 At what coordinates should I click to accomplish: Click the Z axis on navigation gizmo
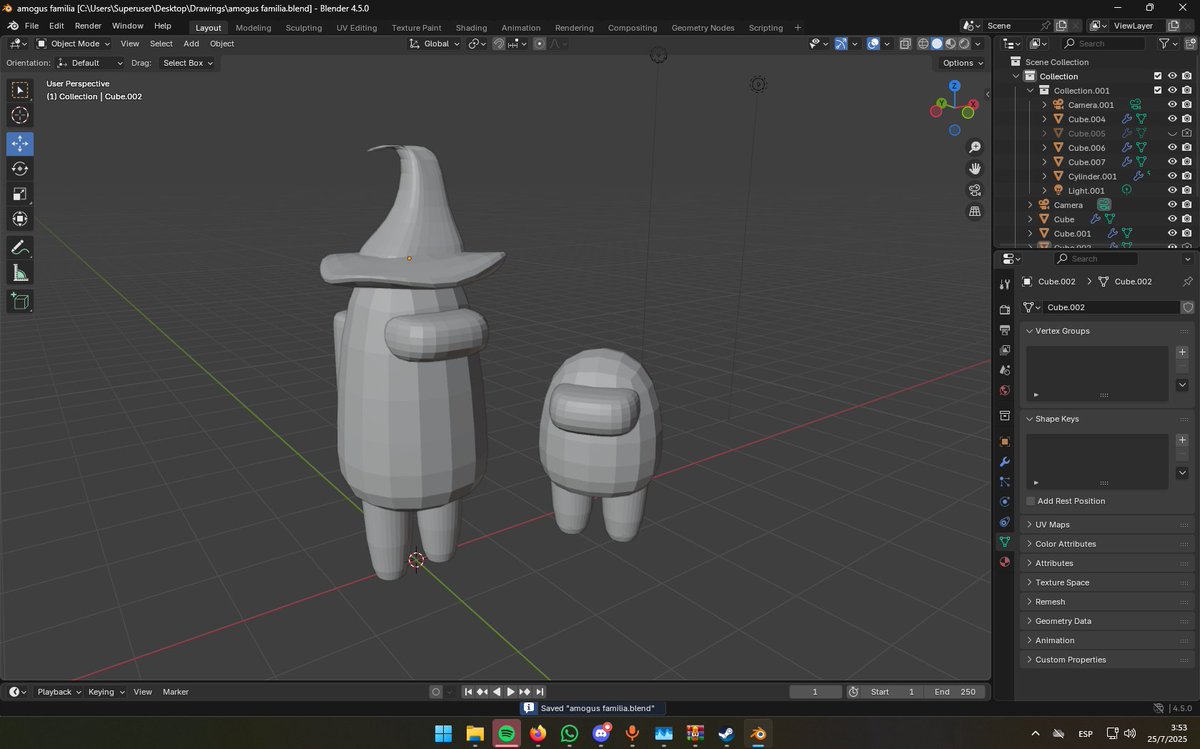coord(954,87)
